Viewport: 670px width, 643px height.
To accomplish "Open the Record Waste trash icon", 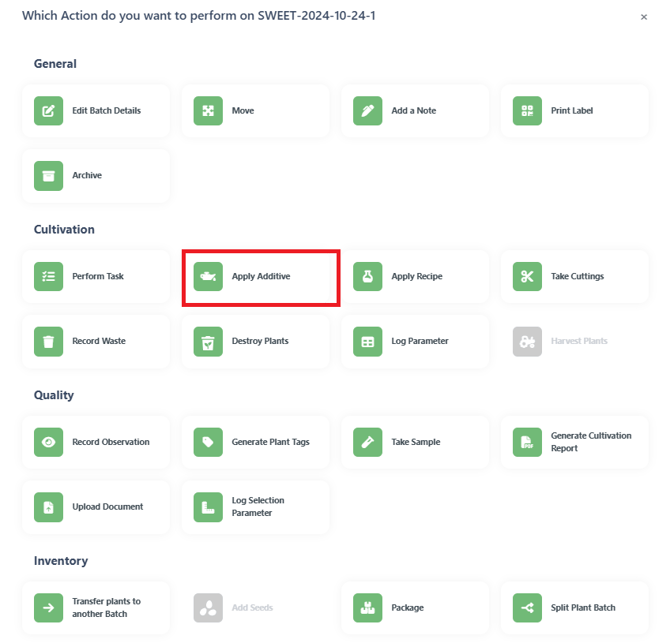I will (x=48, y=341).
